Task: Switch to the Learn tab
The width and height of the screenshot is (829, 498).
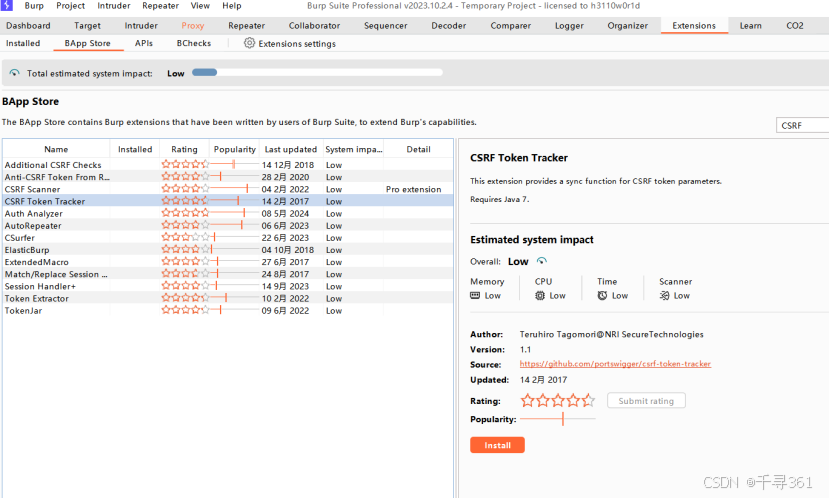Action: pos(750,25)
